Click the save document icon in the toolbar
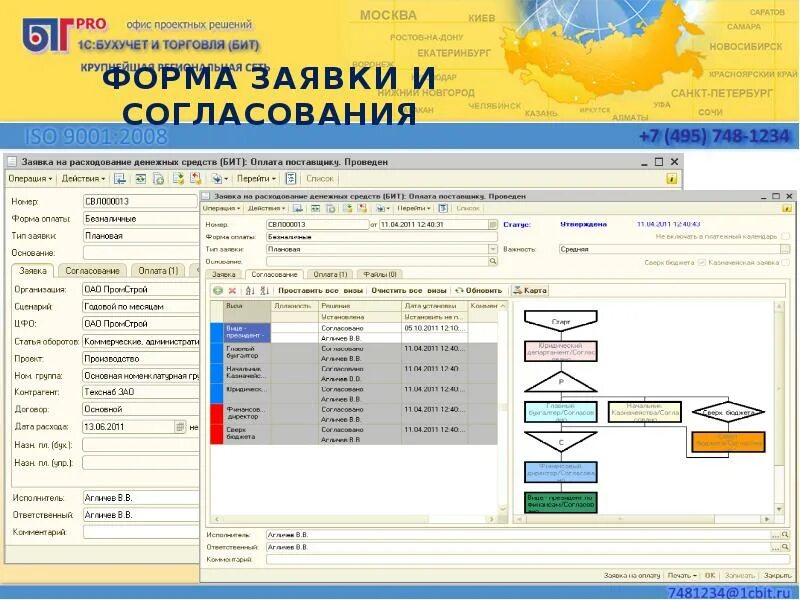 point(297,208)
